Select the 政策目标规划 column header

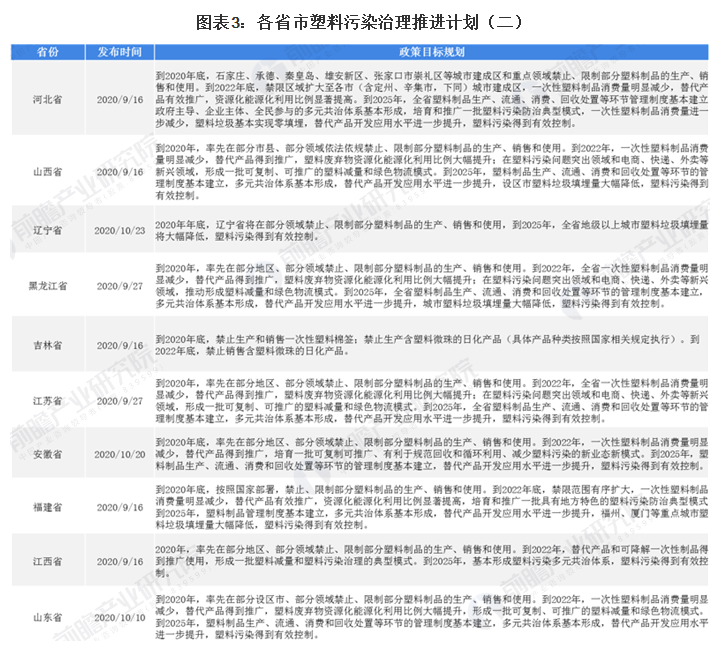point(432,52)
